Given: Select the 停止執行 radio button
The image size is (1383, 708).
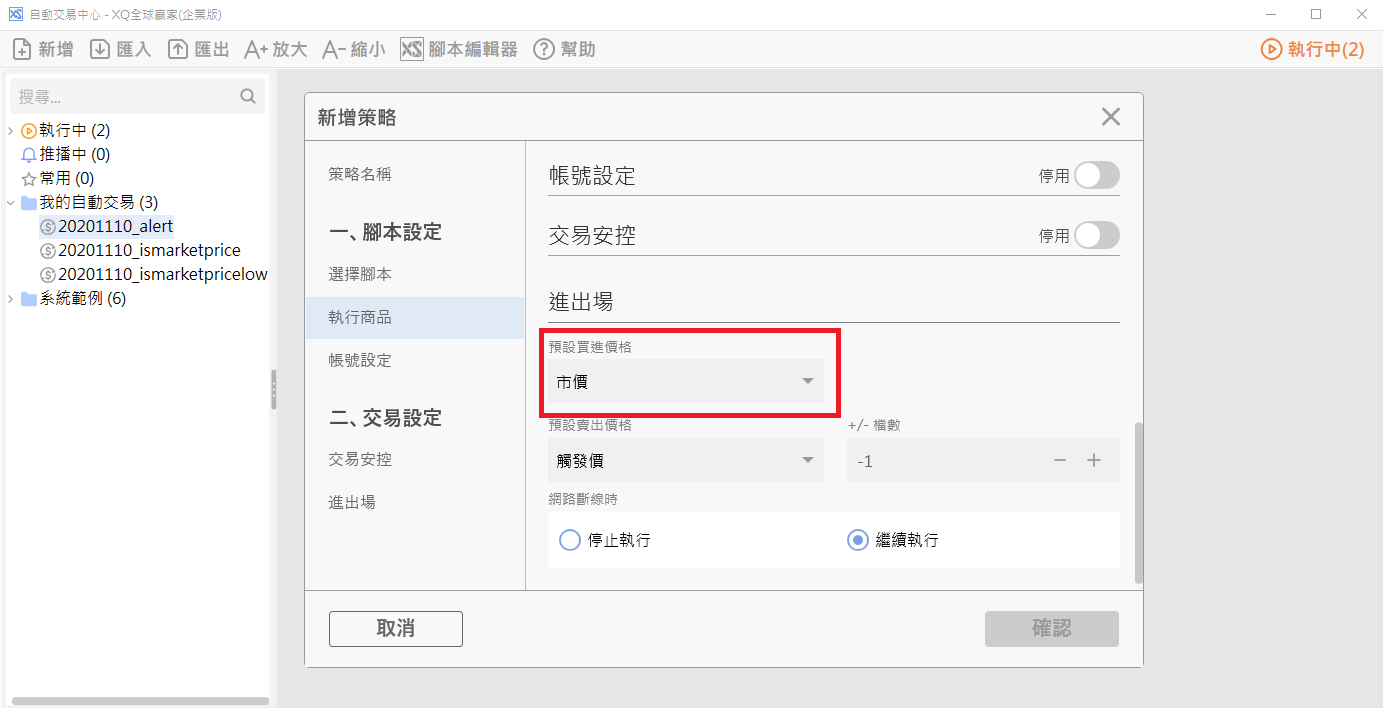Looking at the screenshot, I should click(x=570, y=540).
